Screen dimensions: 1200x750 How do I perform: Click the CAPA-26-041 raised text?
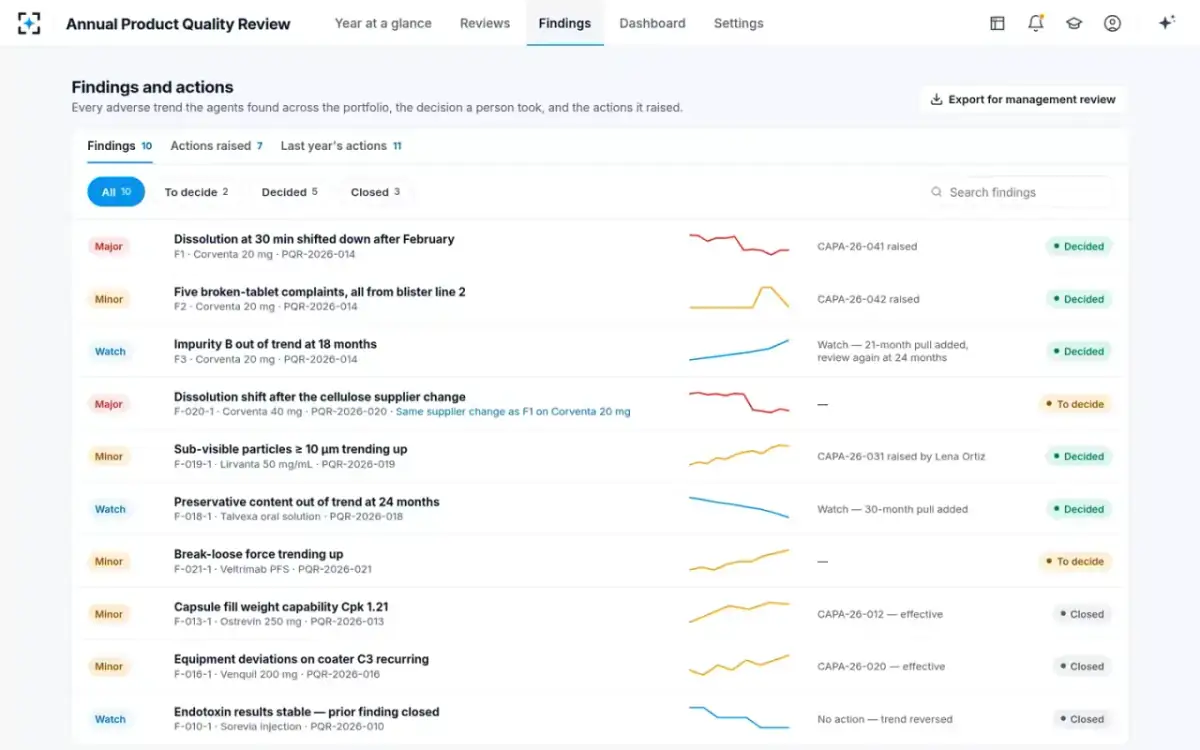pos(867,246)
